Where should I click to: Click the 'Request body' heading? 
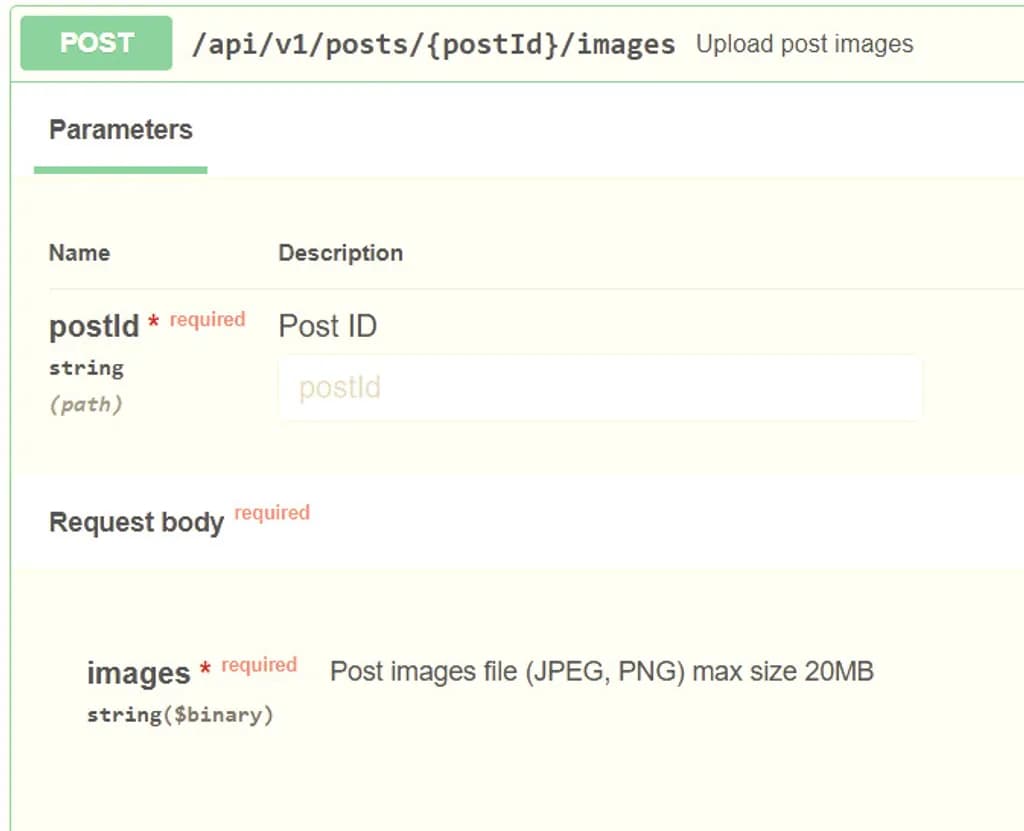[136, 522]
